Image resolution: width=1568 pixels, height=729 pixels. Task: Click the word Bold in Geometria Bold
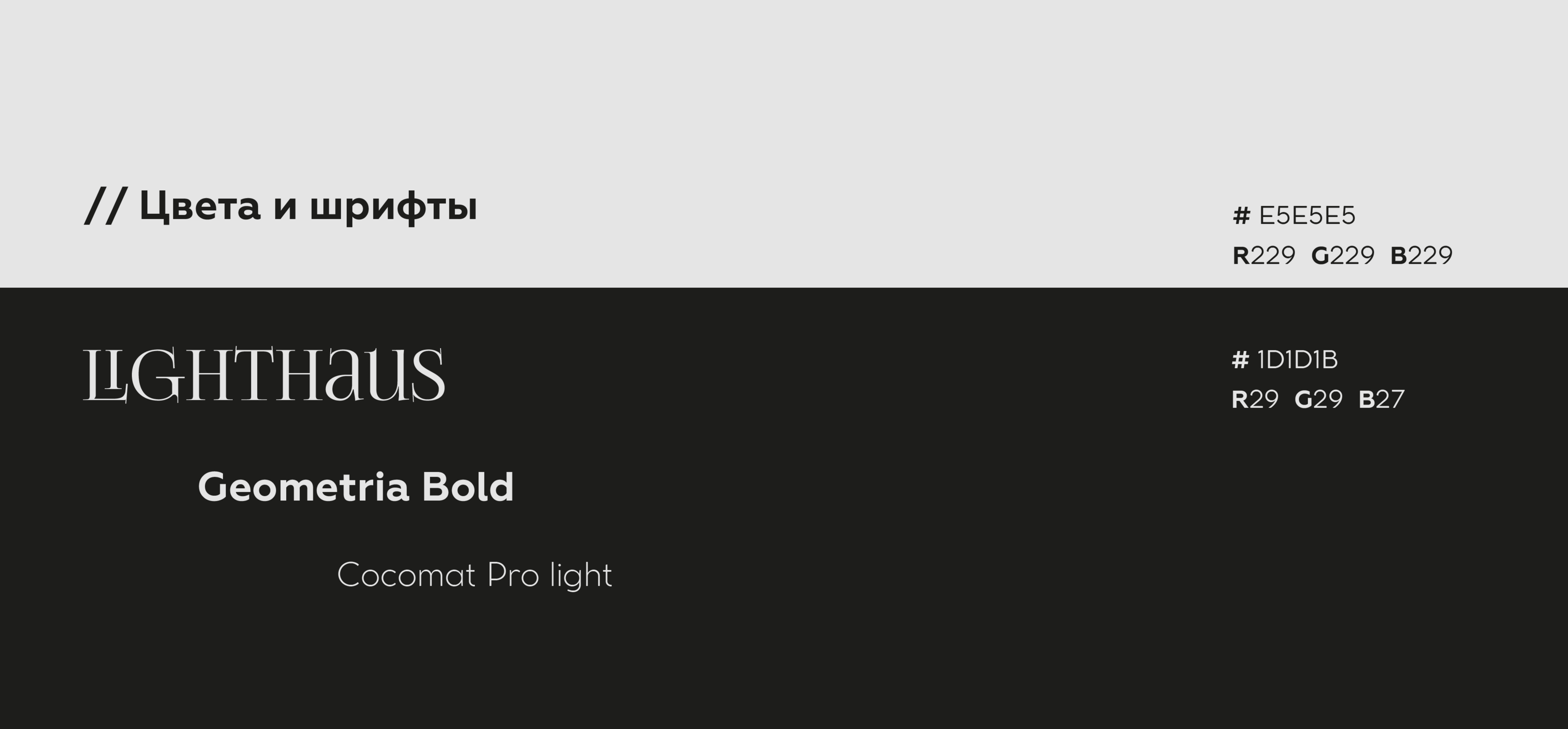[x=467, y=487]
